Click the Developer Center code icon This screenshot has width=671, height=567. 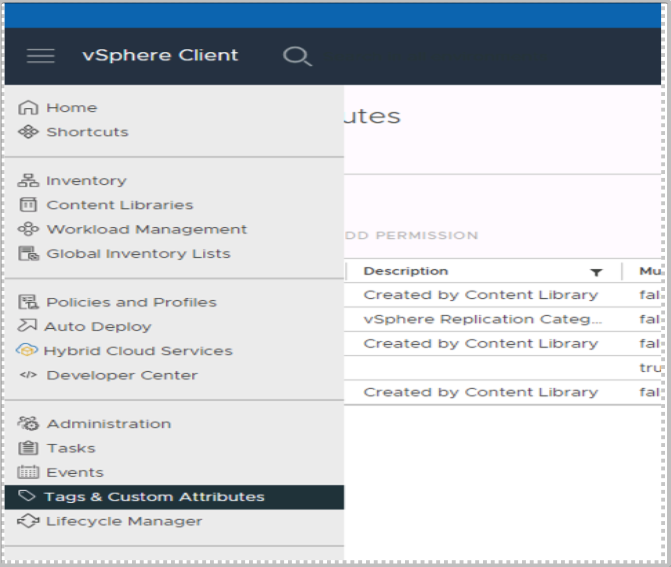pyautogui.click(x=28, y=375)
